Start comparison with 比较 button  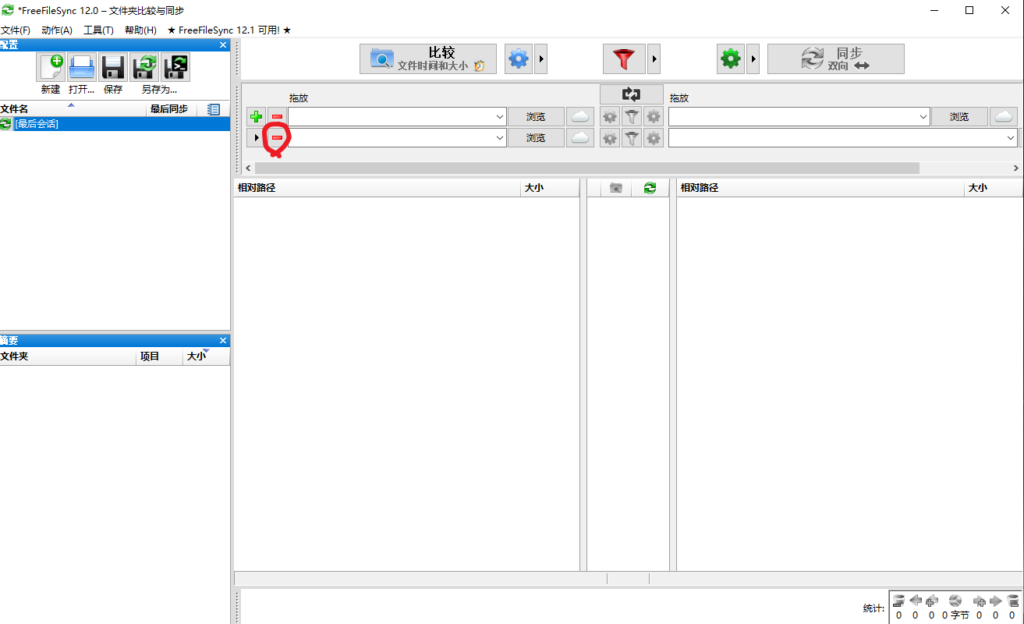coord(428,59)
